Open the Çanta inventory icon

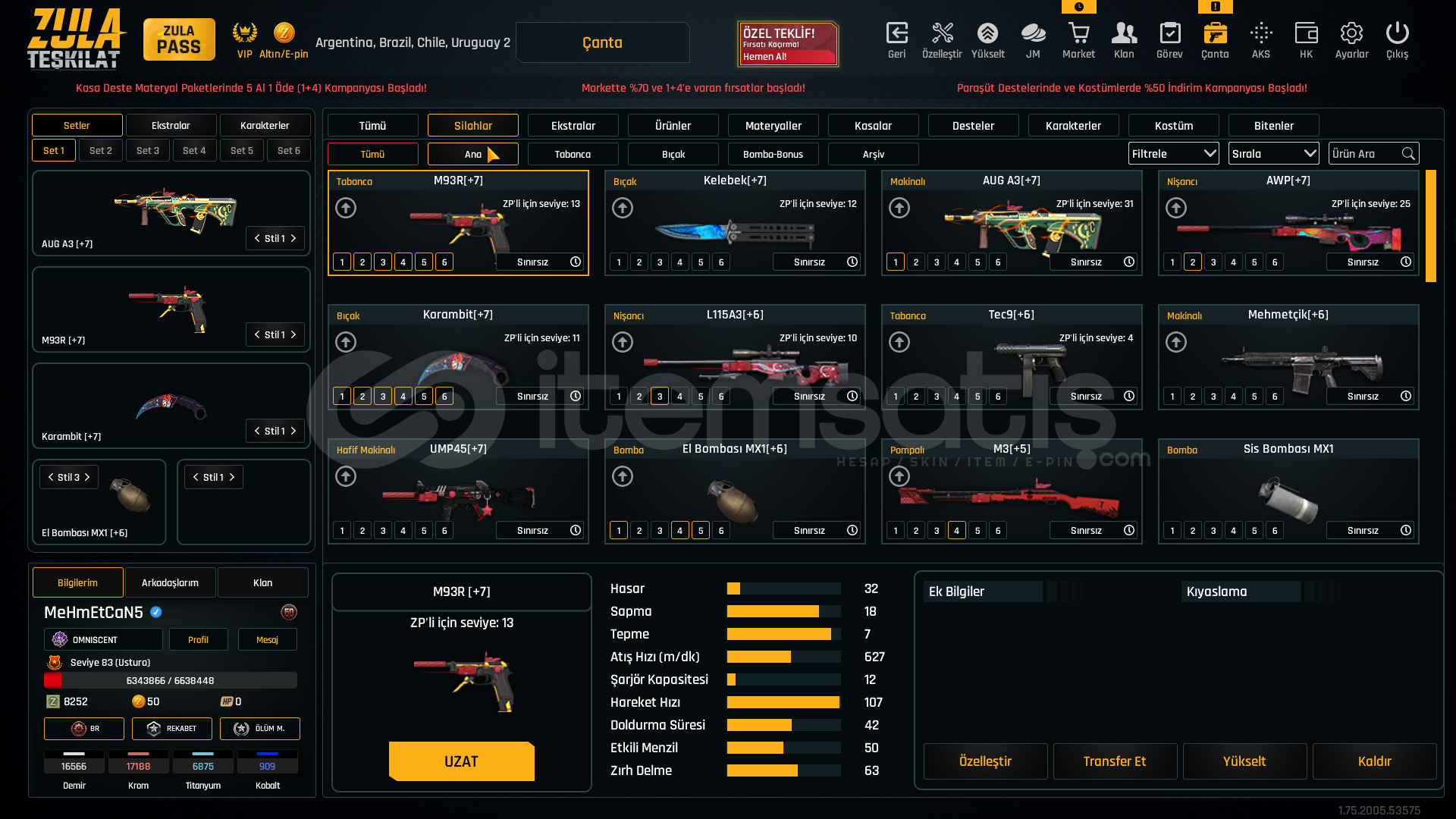pyautogui.click(x=1215, y=33)
